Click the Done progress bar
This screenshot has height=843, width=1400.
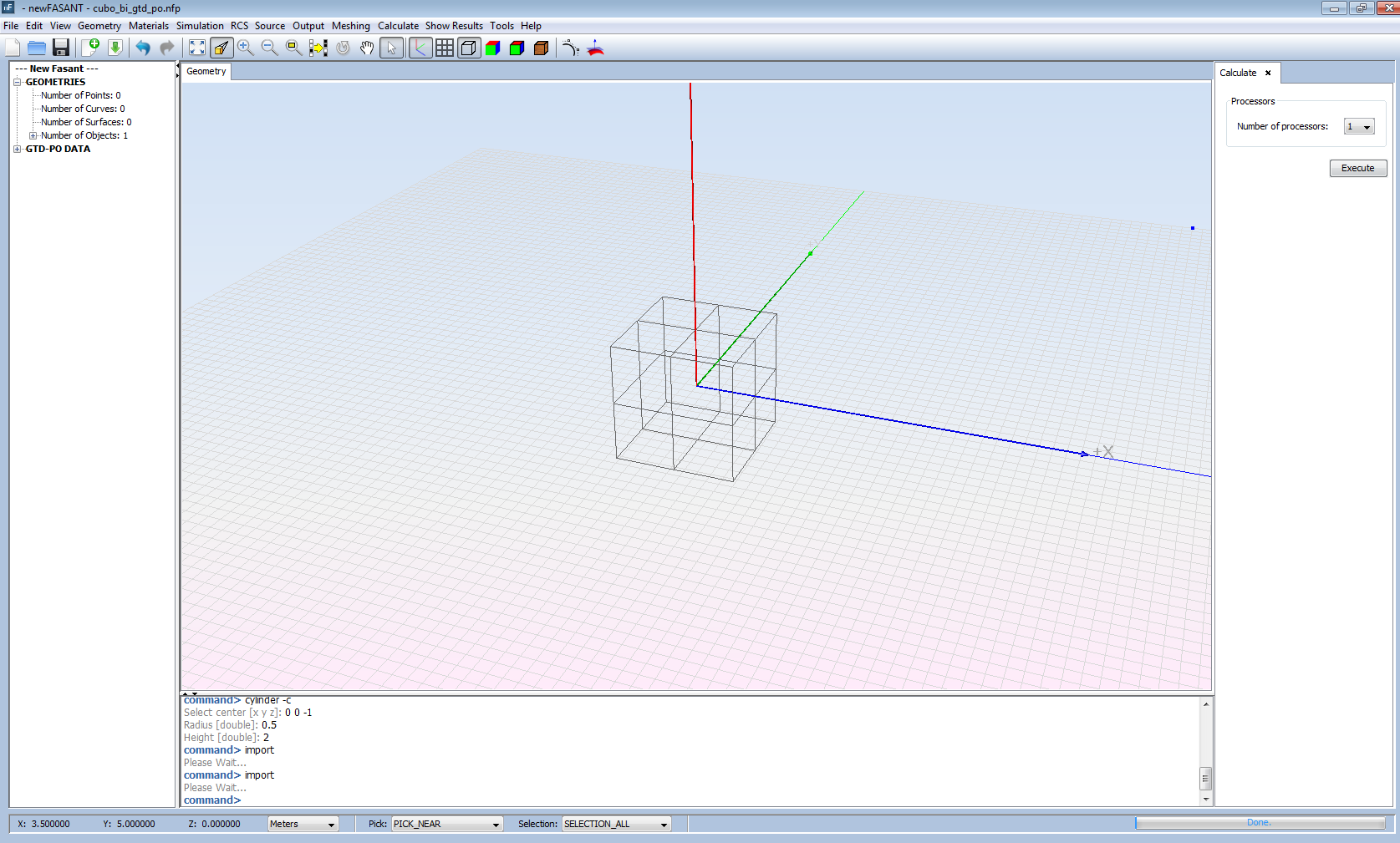pos(1259,823)
